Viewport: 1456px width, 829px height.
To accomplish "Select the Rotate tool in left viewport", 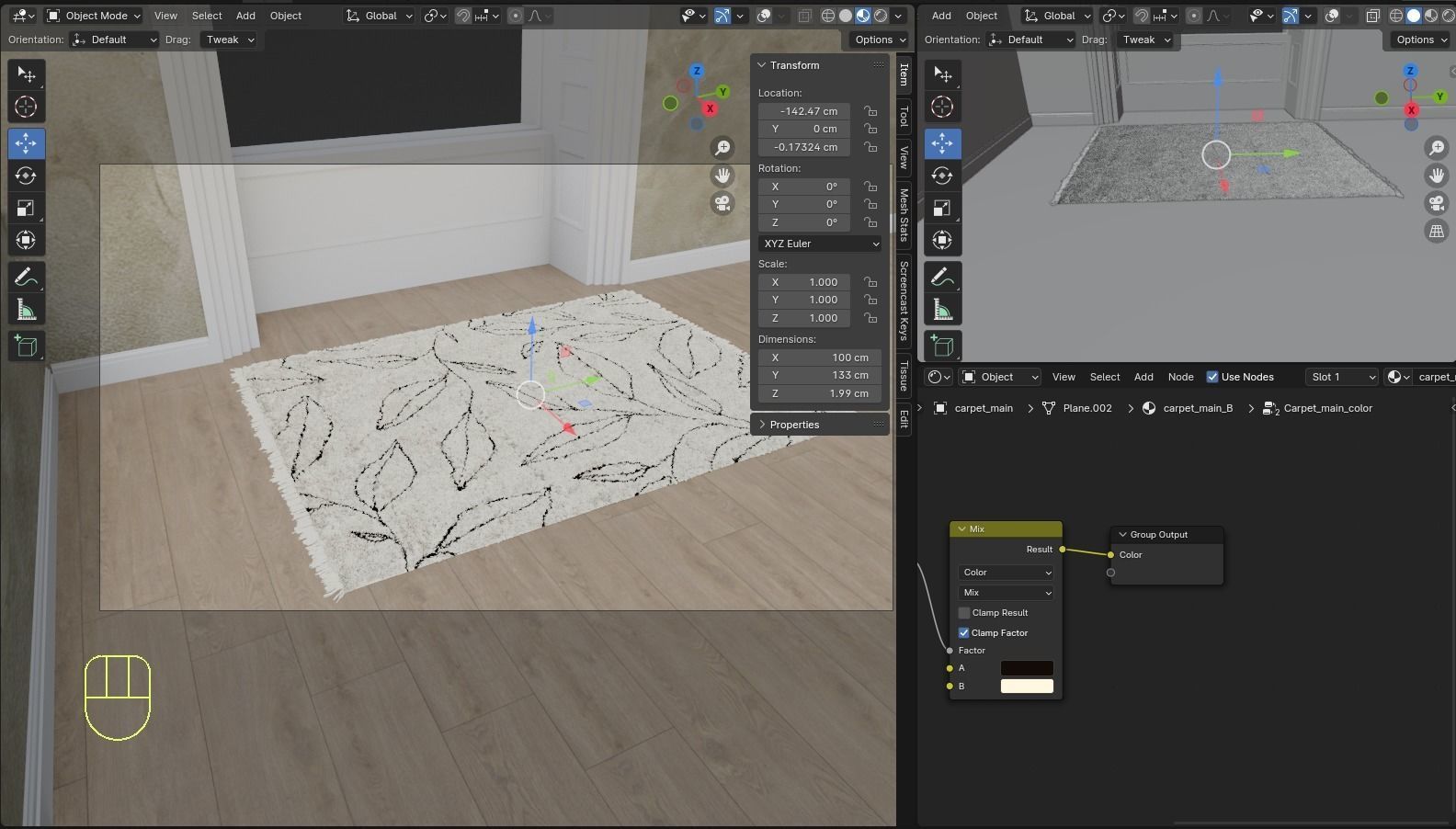I will [26, 176].
